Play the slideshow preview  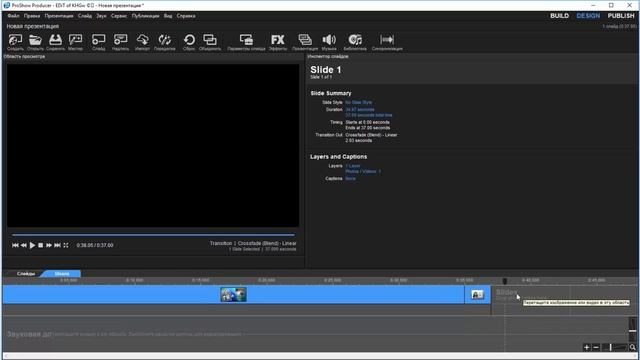tap(32, 245)
